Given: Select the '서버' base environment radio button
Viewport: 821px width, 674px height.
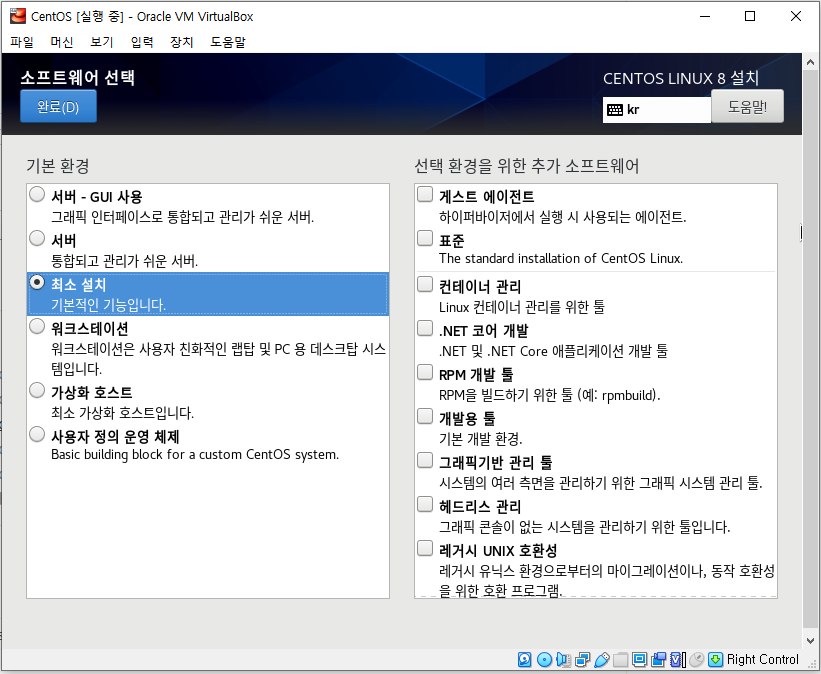Looking at the screenshot, I should pos(37,238).
